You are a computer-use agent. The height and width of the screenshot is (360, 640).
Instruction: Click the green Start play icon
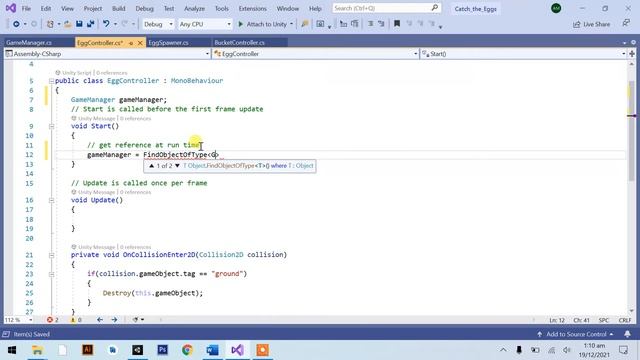pyautogui.click(x=240, y=24)
